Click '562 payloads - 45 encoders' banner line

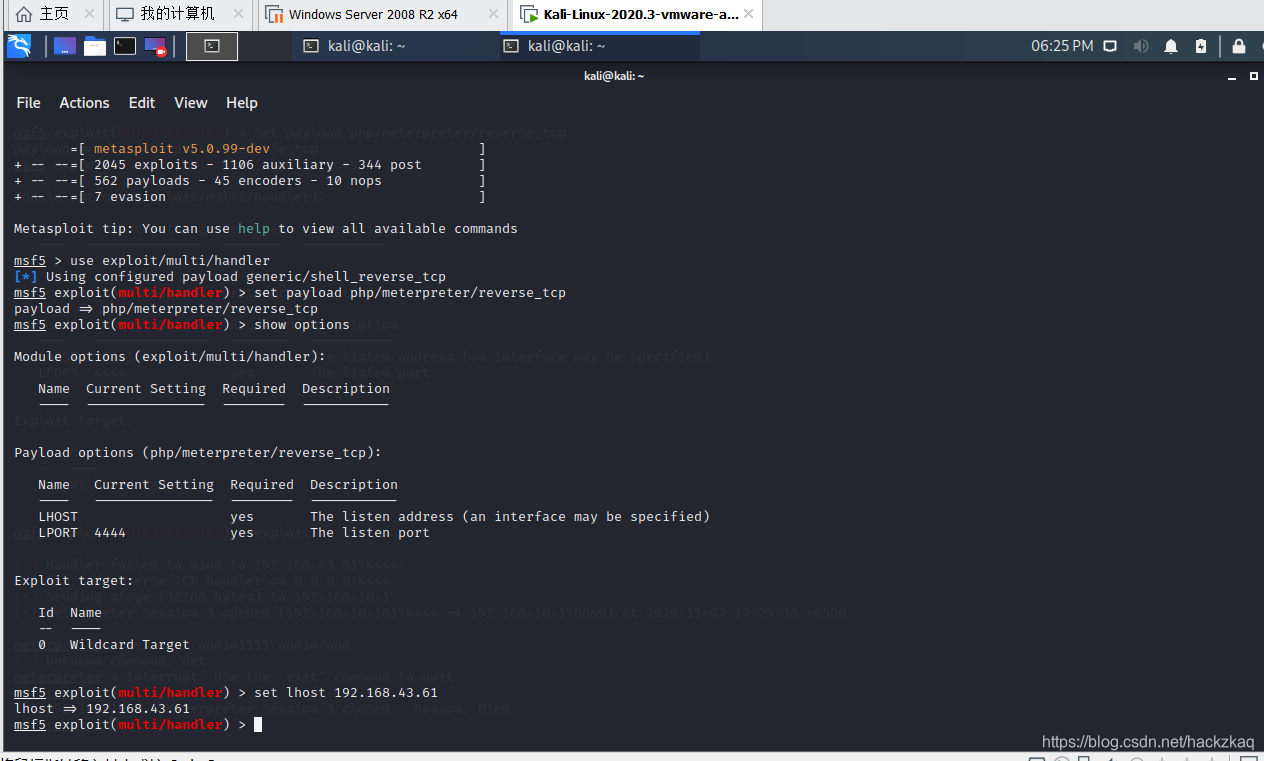tap(238, 181)
